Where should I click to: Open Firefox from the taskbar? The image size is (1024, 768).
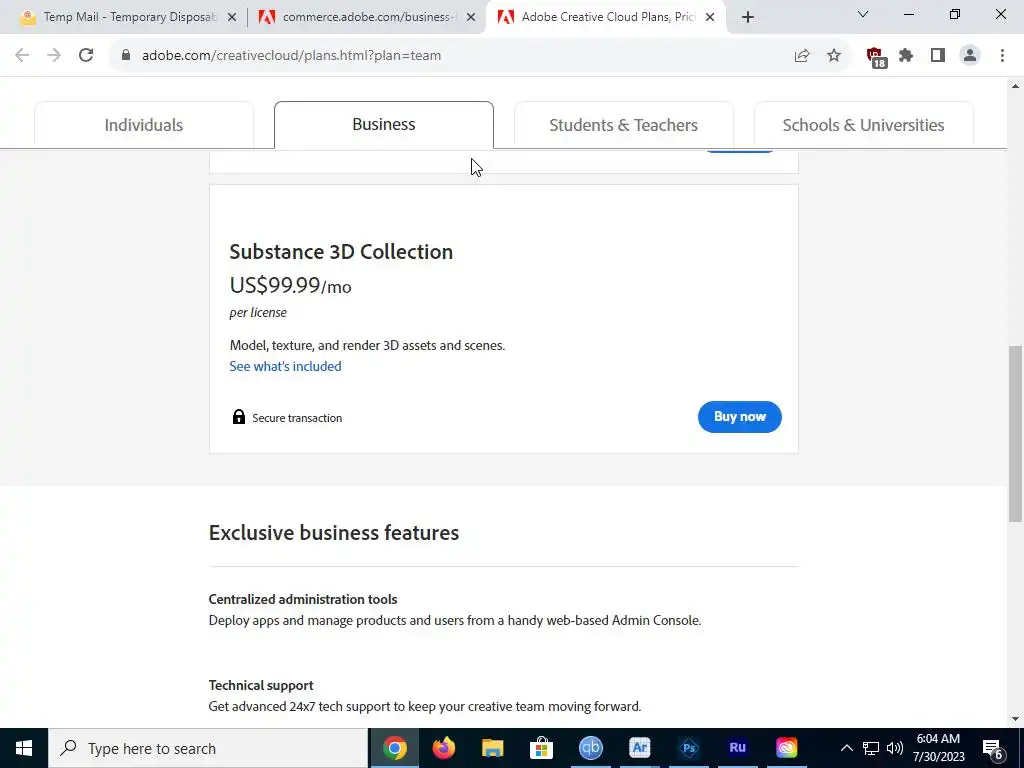tap(443, 748)
